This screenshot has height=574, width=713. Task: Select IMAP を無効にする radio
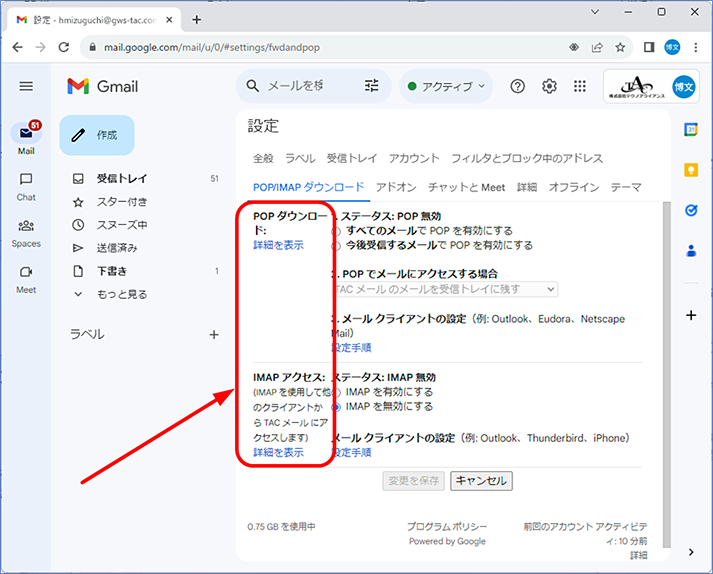[336, 407]
